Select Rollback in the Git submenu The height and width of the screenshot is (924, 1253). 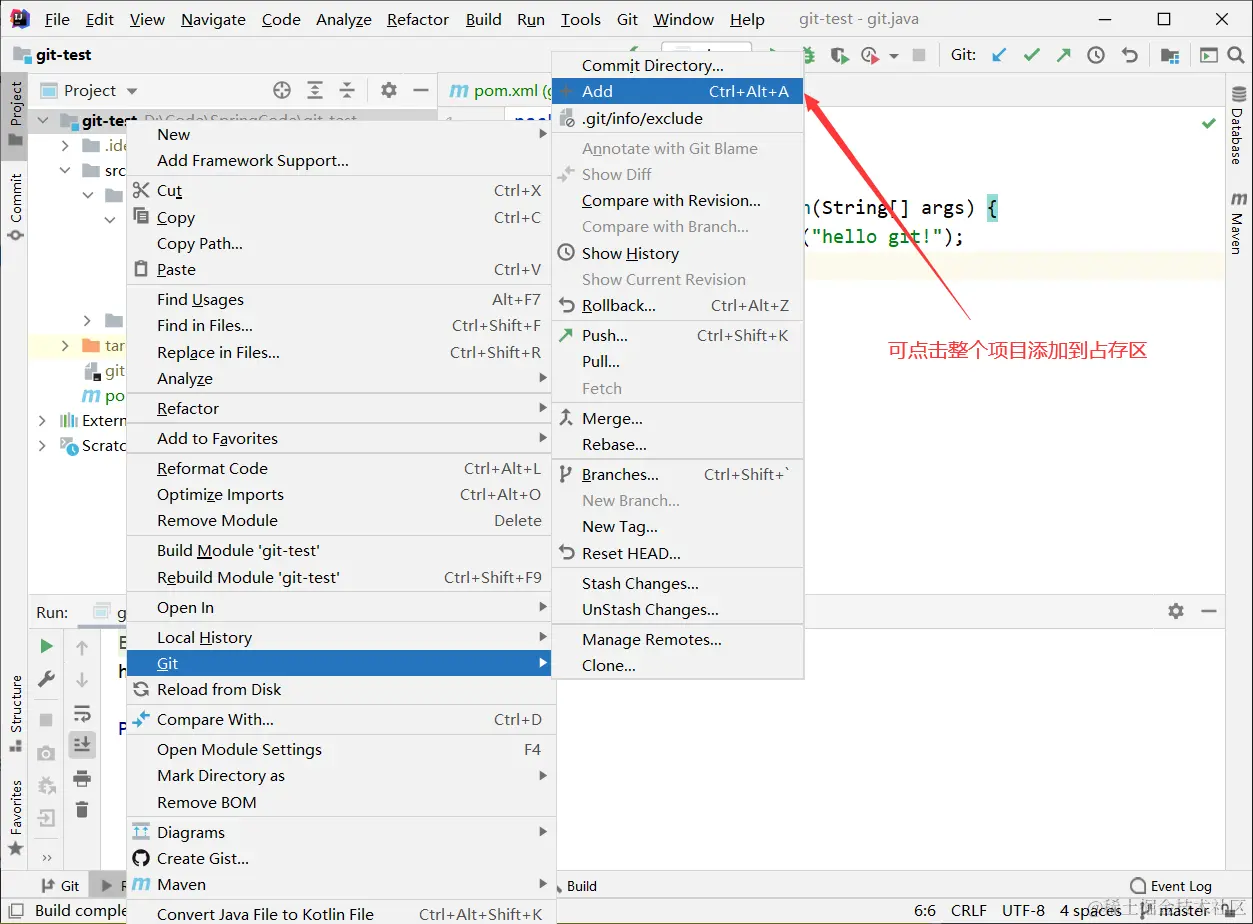(x=678, y=305)
